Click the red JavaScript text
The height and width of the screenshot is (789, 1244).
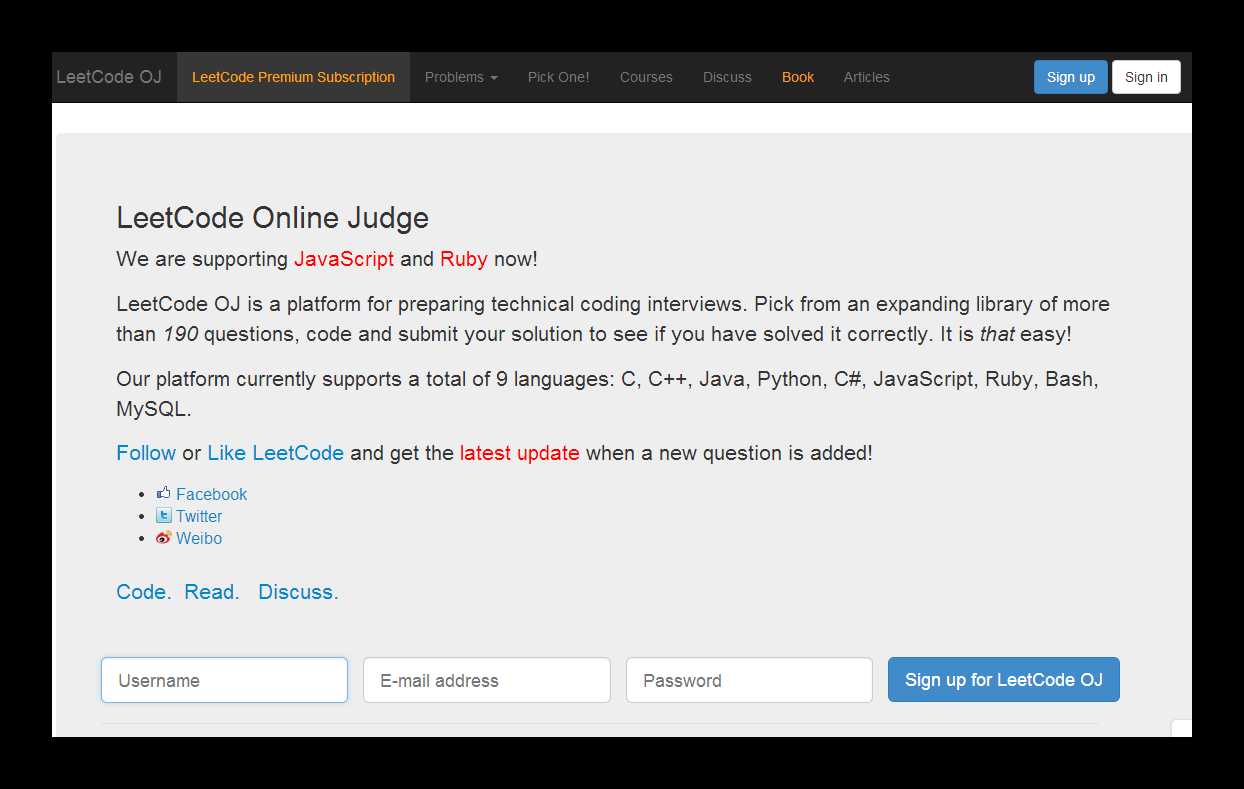(344, 259)
